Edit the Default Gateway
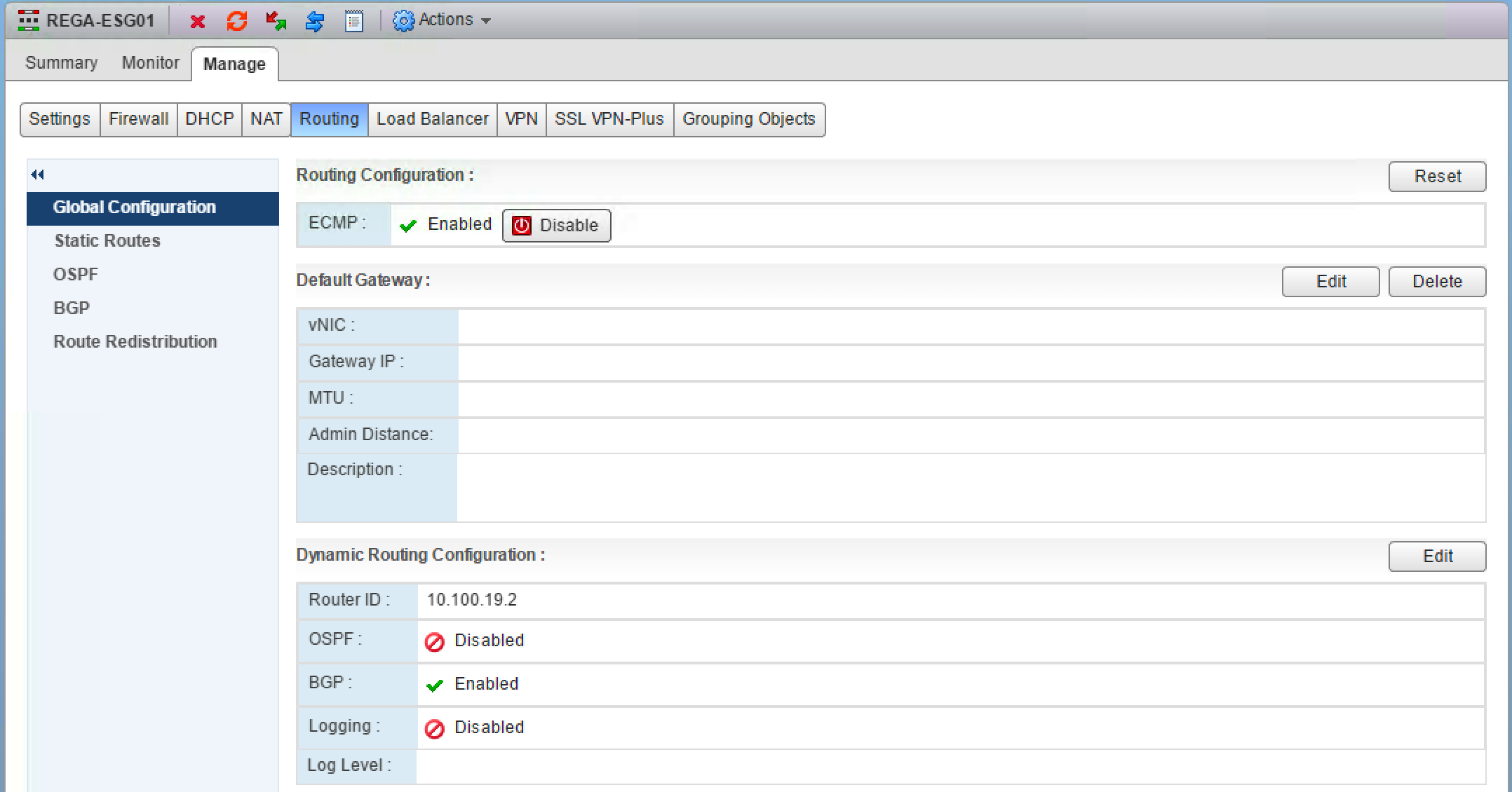This screenshot has width=1512, height=792. 1330,282
